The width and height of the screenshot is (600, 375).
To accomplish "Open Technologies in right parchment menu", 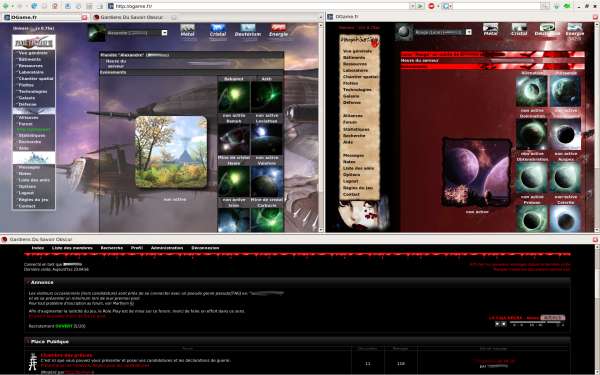I will coord(357,90).
